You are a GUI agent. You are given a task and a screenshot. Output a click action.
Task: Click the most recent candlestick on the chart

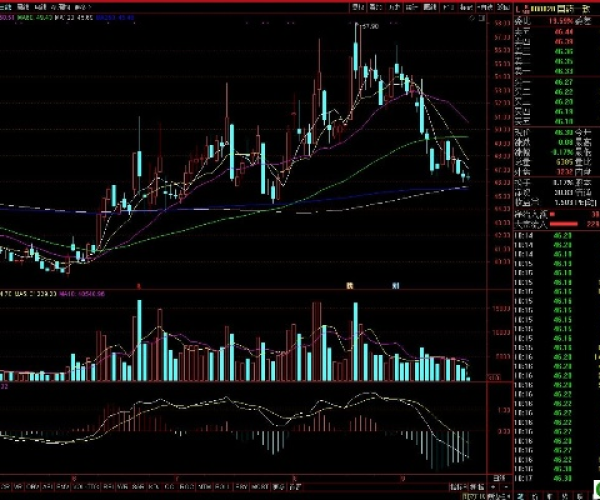466,177
